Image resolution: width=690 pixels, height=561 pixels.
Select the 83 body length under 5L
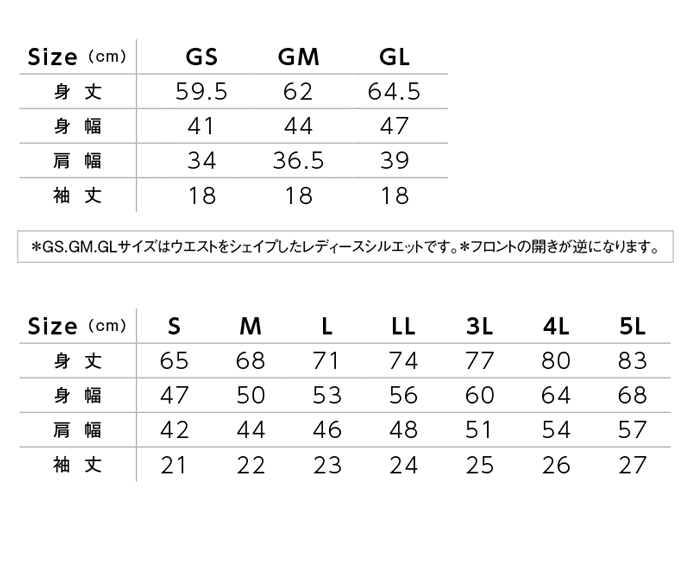coord(632,361)
